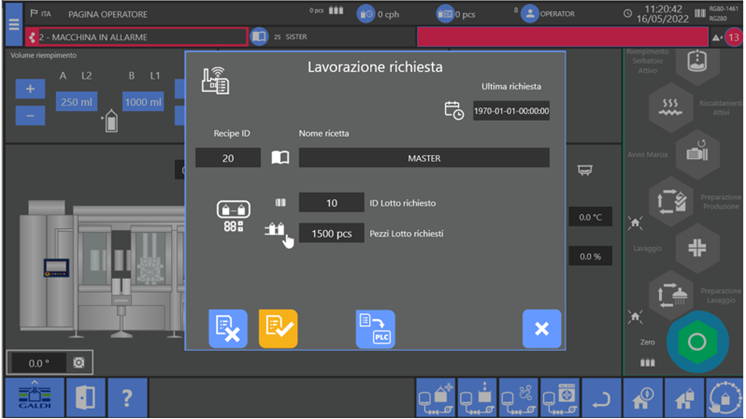
Task: Open the hamburger menu at top left
Action: pos(13,26)
